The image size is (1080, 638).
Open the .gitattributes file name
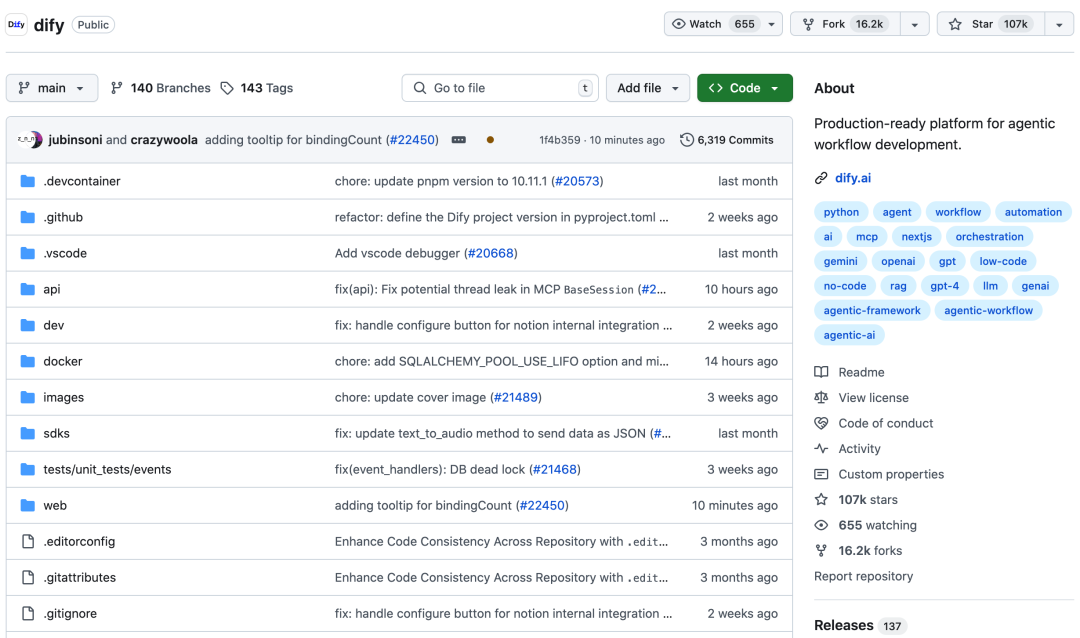click(x=79, y=578)
